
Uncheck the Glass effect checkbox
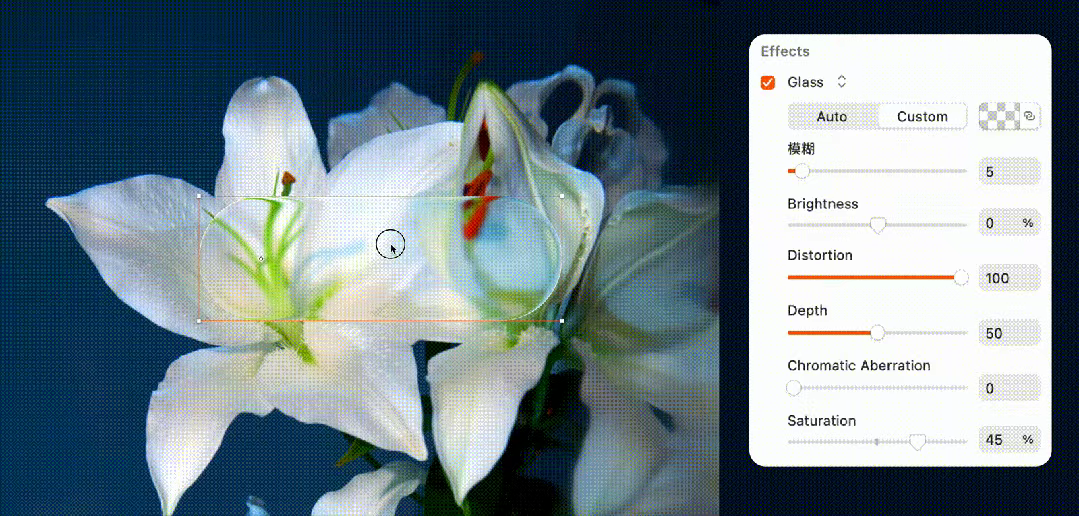[x=768, y=82]
